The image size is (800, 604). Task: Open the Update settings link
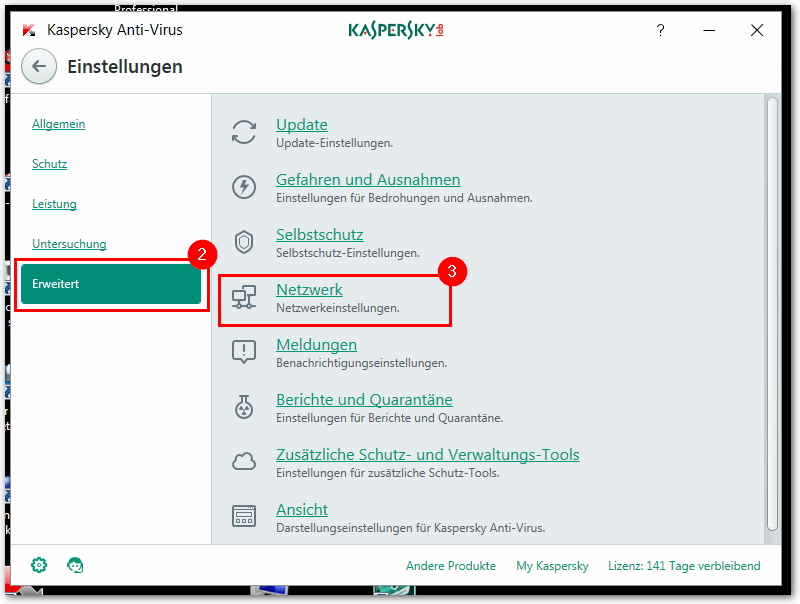(x=302, y=124)
